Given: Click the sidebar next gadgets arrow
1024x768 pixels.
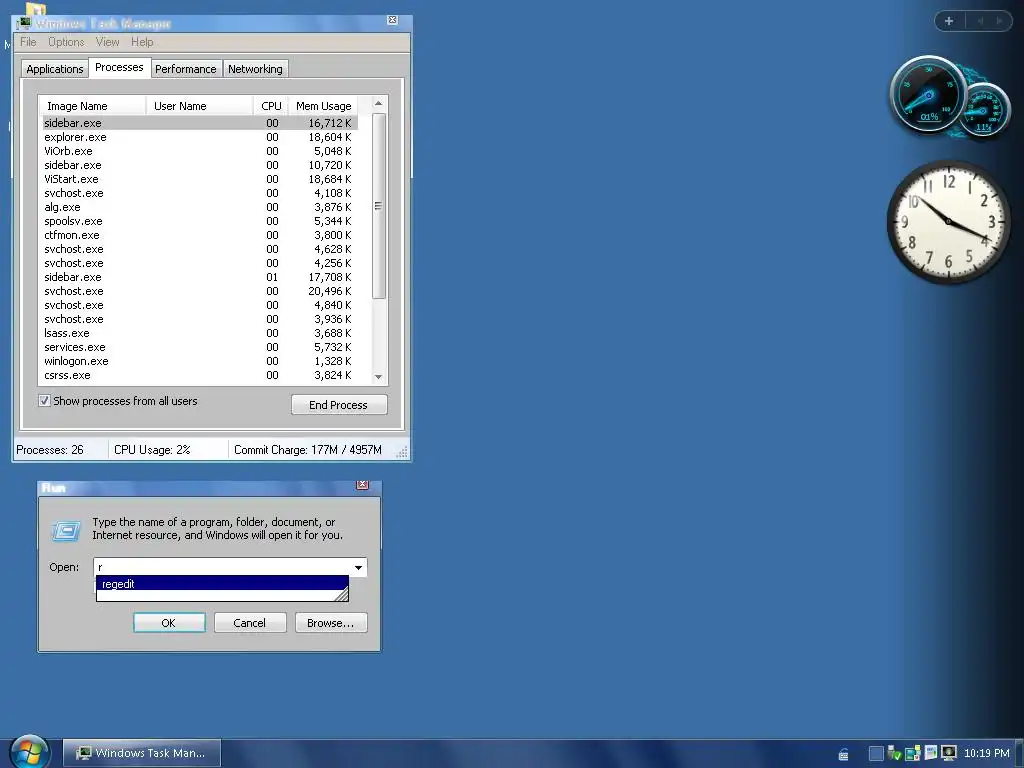Looking at the screenshot, I should [999, 21].
